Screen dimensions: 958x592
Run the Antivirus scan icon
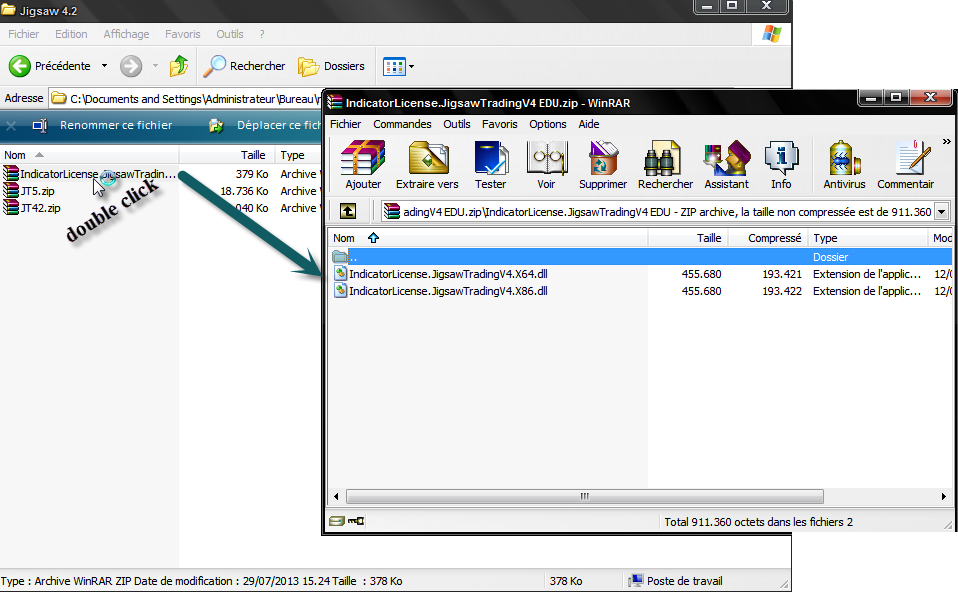click(x=844, y=164)
